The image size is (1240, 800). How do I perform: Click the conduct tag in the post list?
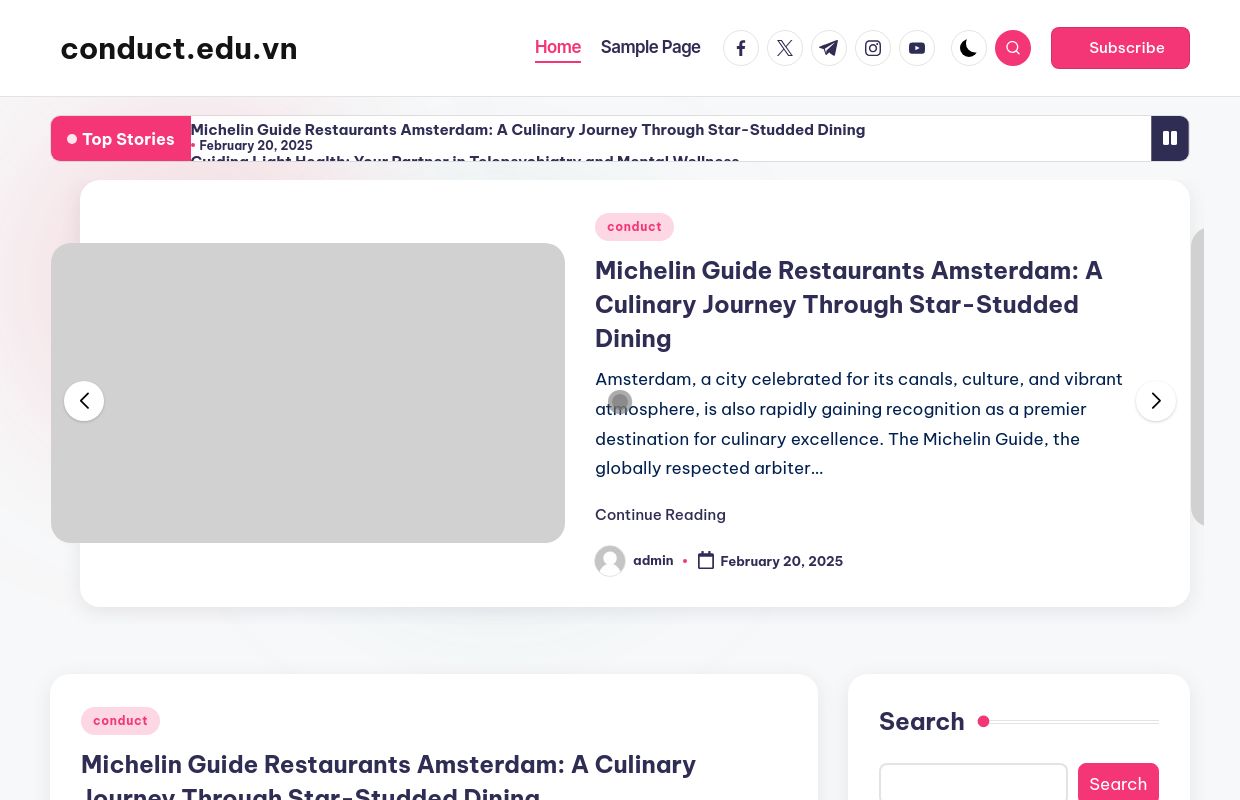tap(120, 721)
